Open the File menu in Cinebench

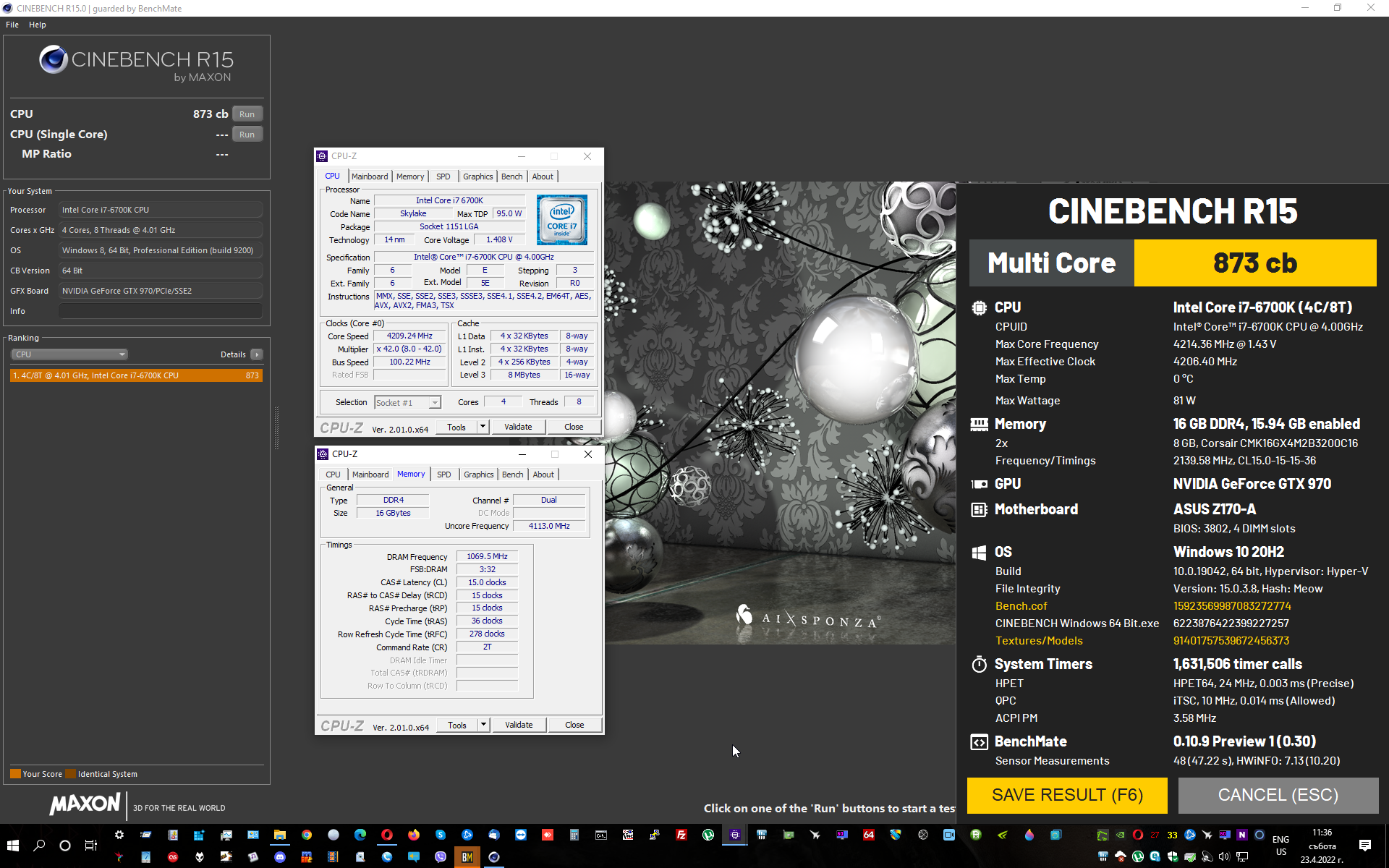12,25
